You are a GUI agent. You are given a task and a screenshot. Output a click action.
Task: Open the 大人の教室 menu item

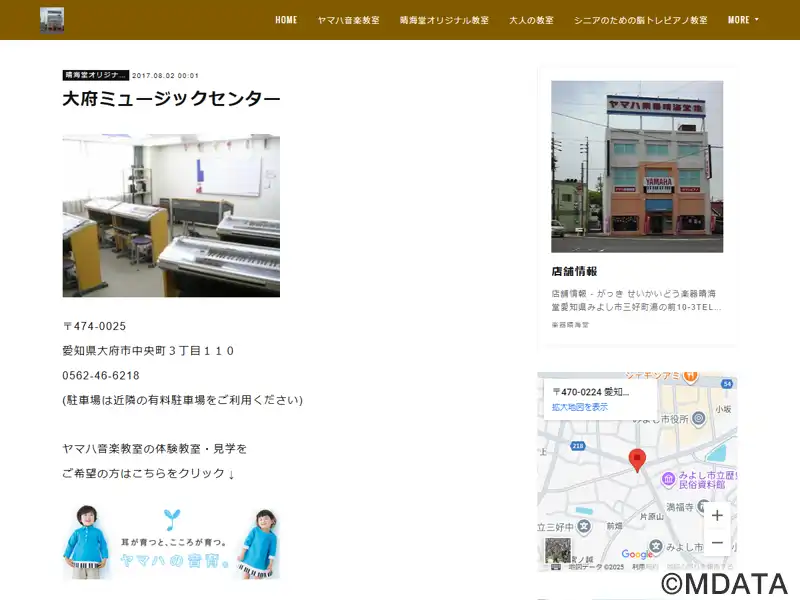click(x=531, y=20)
